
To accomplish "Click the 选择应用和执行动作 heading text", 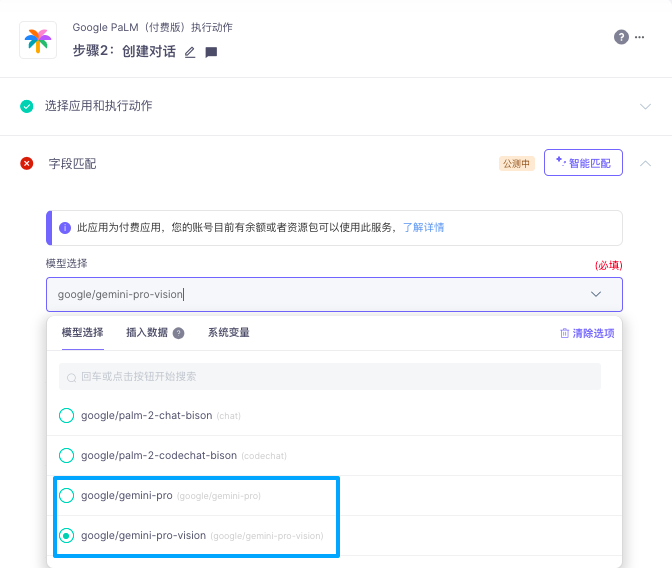I will pos(99,106).
